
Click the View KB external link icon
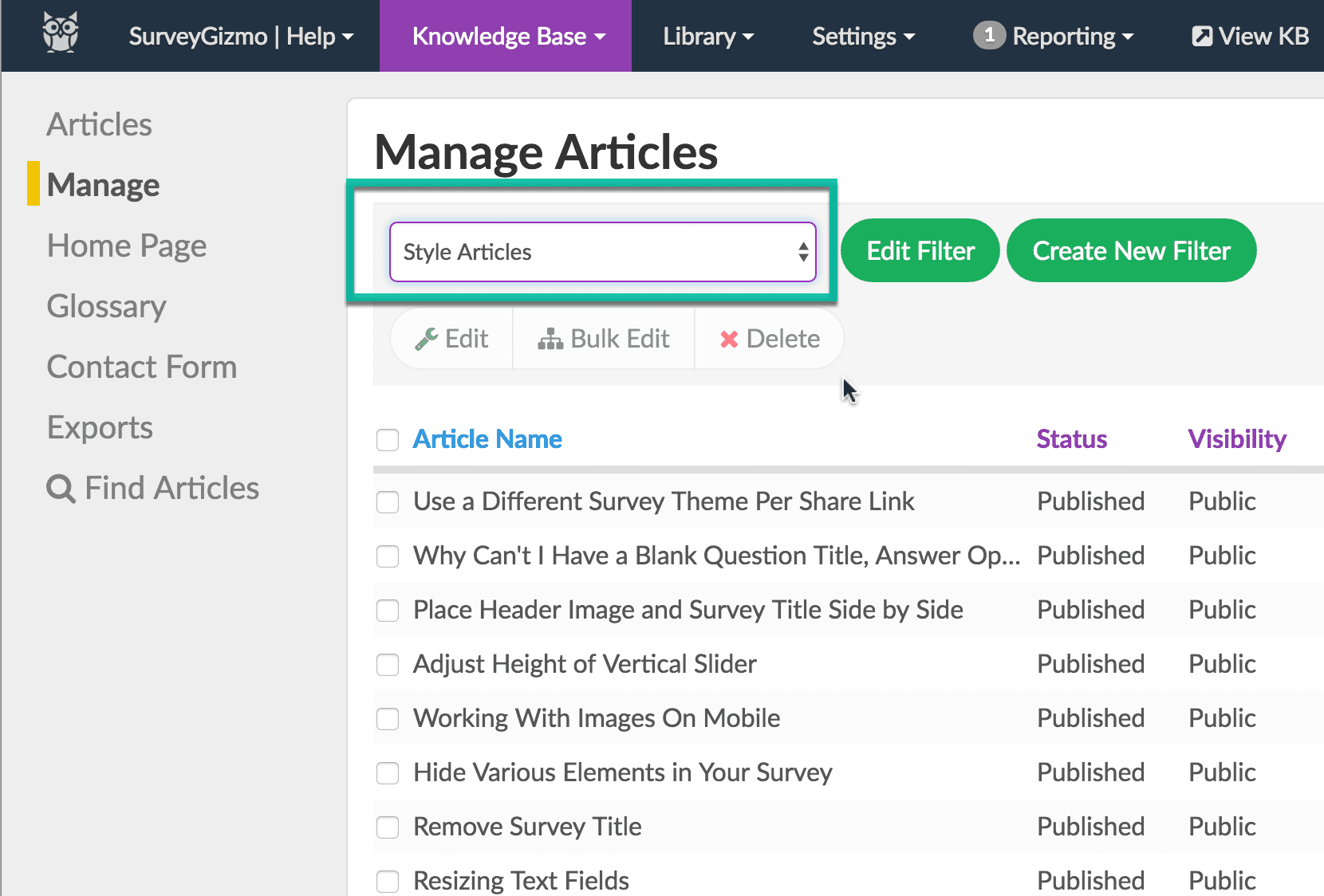[x=1202, y=36]
